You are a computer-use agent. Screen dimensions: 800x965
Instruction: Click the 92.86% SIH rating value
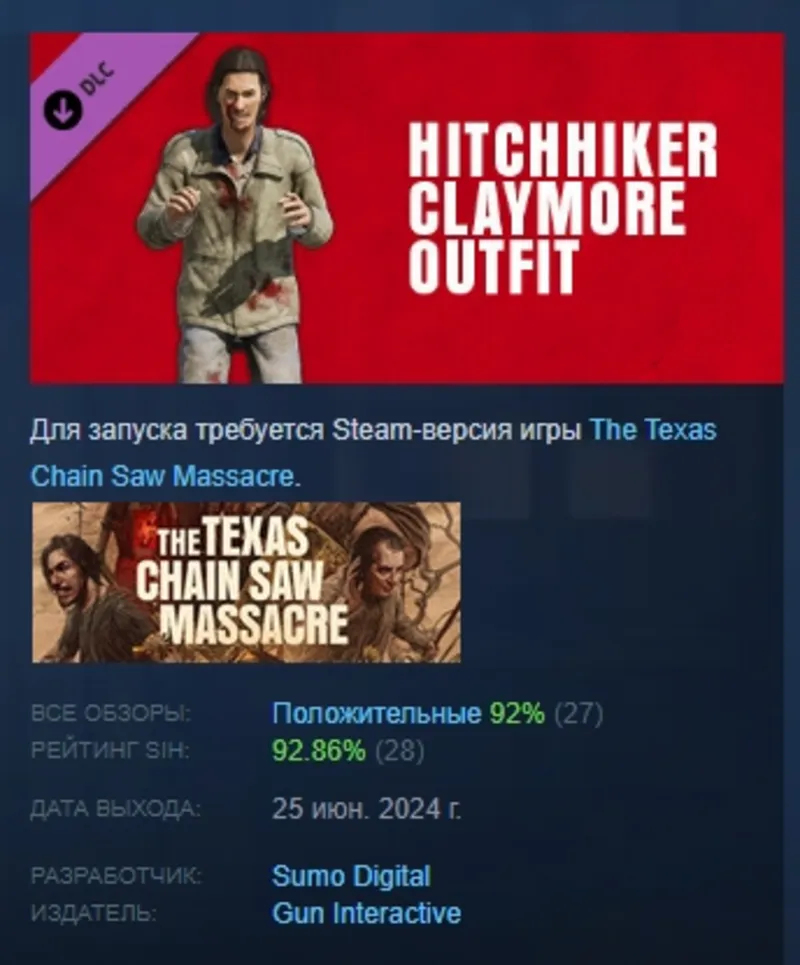point(319,750)
